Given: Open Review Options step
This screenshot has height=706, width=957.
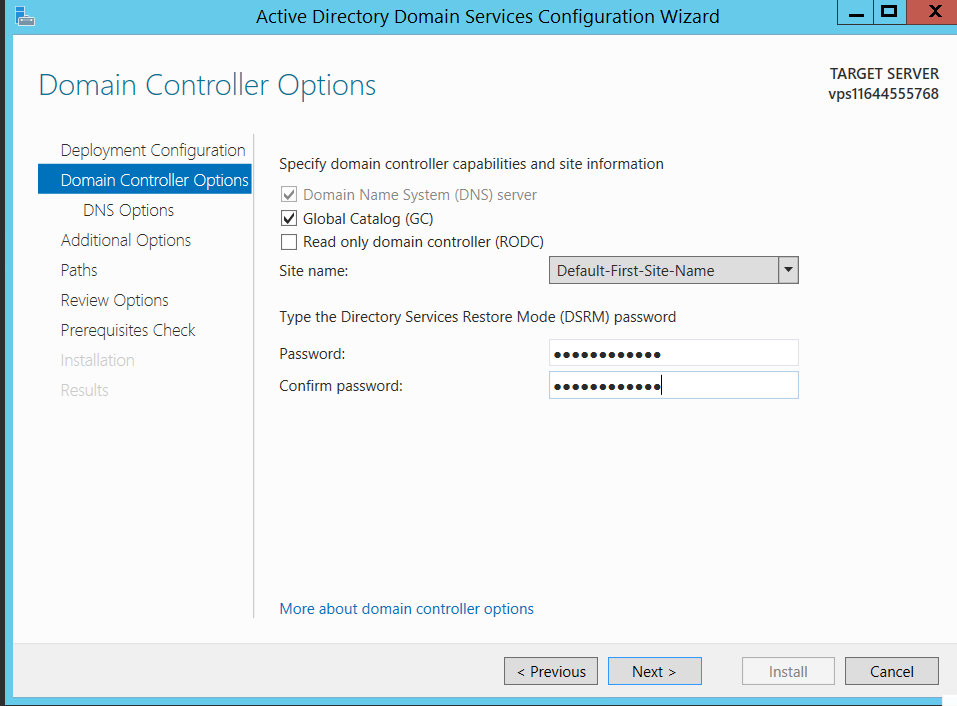Looking at the screenshot, I should click(x=114, y=300).
